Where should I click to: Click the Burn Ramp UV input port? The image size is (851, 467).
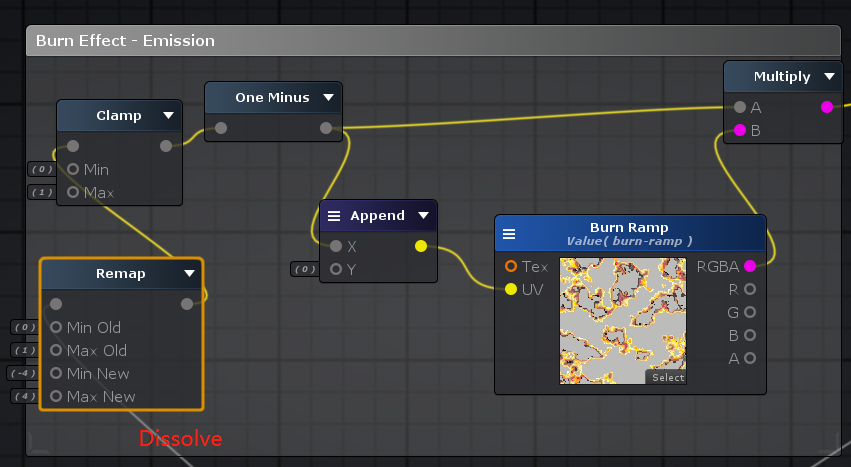[511, 289]
